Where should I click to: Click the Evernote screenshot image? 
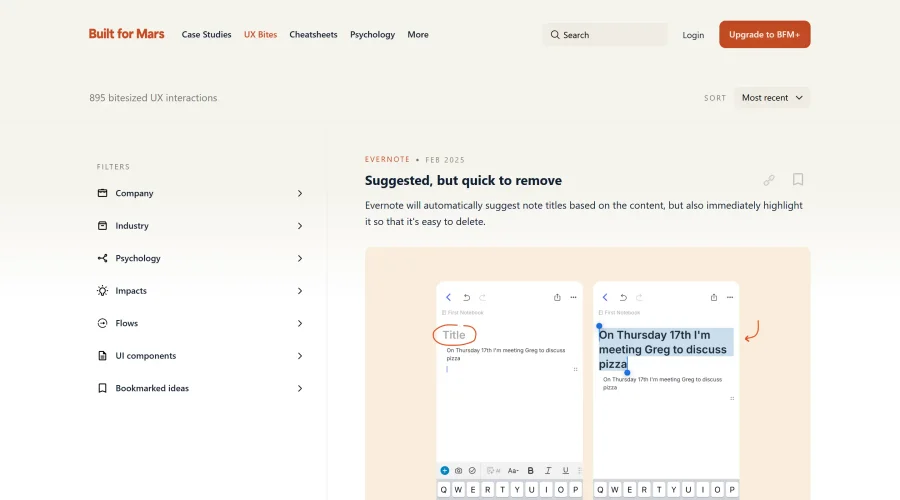[588, 373]
